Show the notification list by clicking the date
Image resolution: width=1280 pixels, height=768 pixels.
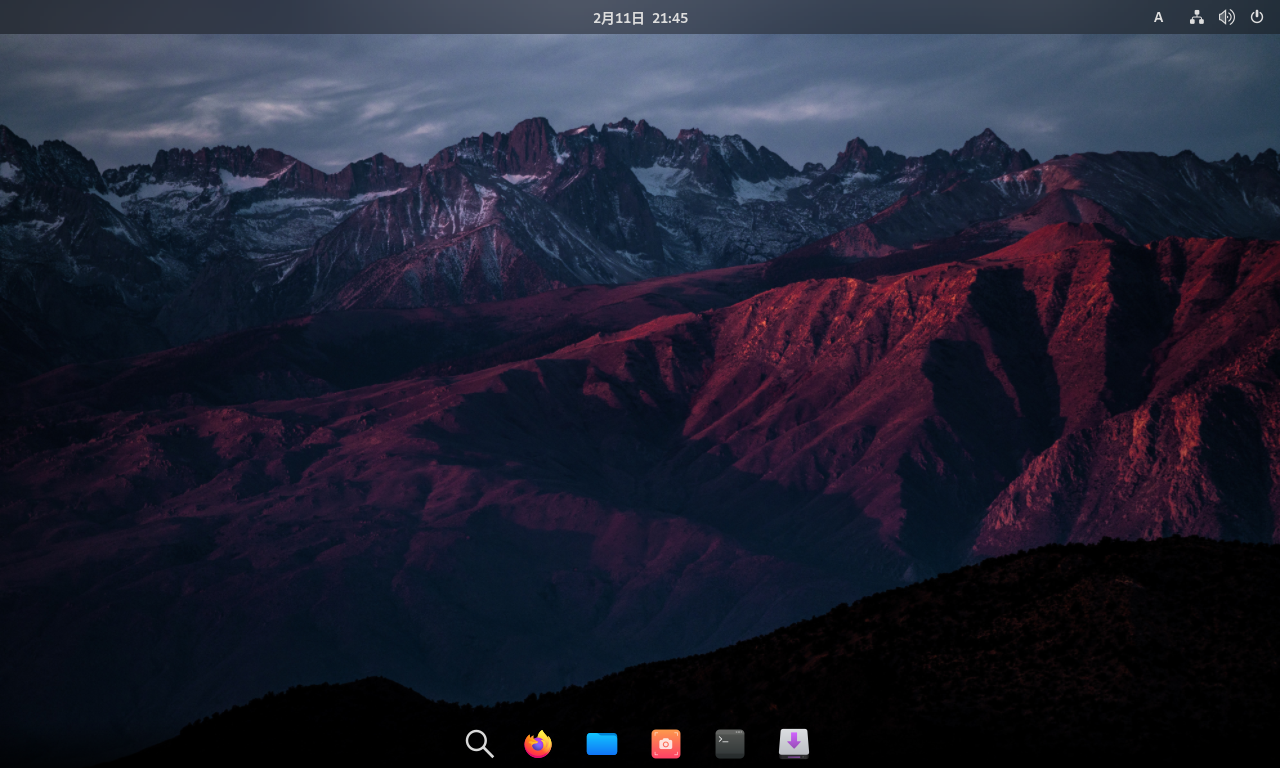coord(639,17)
